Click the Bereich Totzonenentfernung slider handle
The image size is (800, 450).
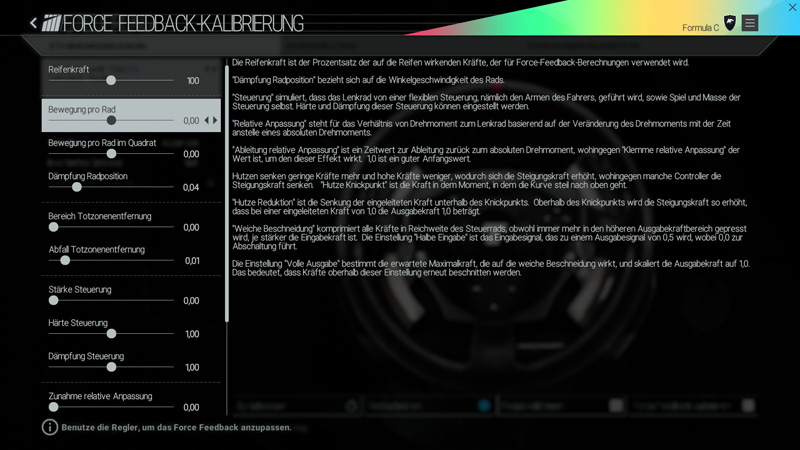coord(54,227)
